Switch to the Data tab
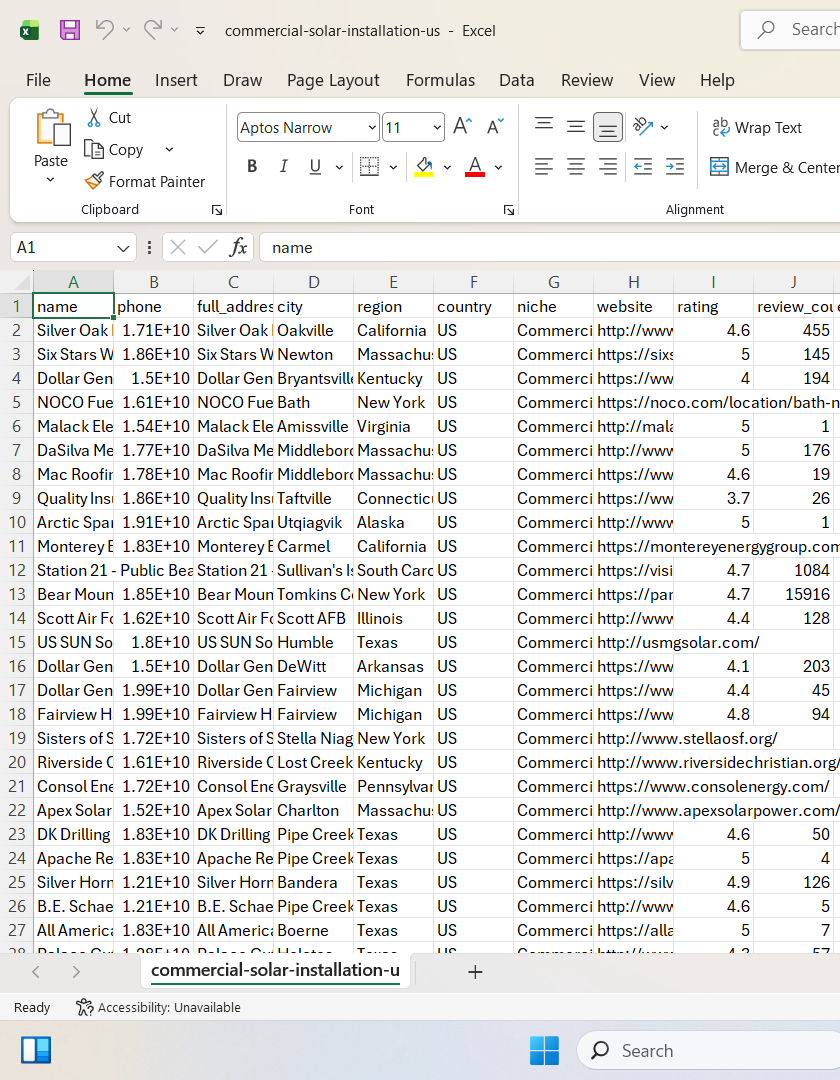Image resolution: width=840 pixels, height=1080 pixels. click(x=517, y=80)
